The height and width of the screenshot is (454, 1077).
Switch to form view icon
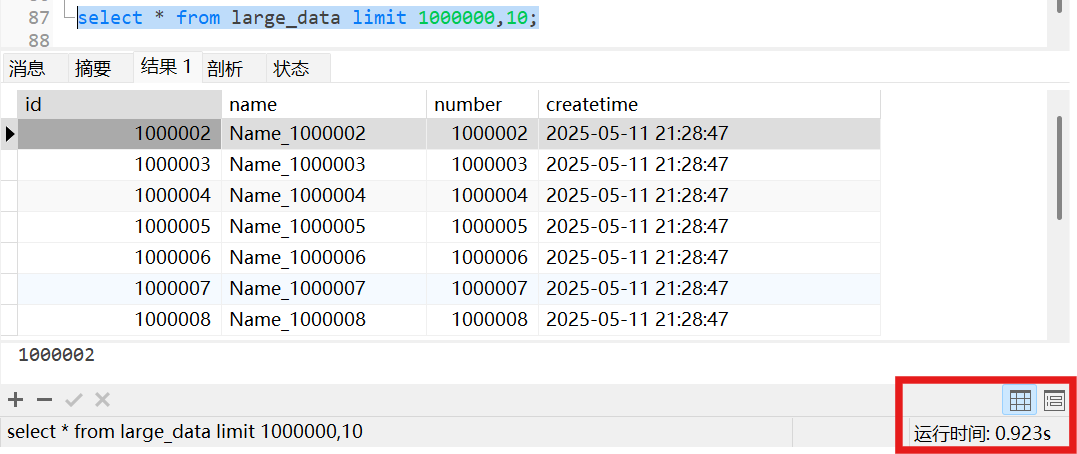pos(1053,401)
